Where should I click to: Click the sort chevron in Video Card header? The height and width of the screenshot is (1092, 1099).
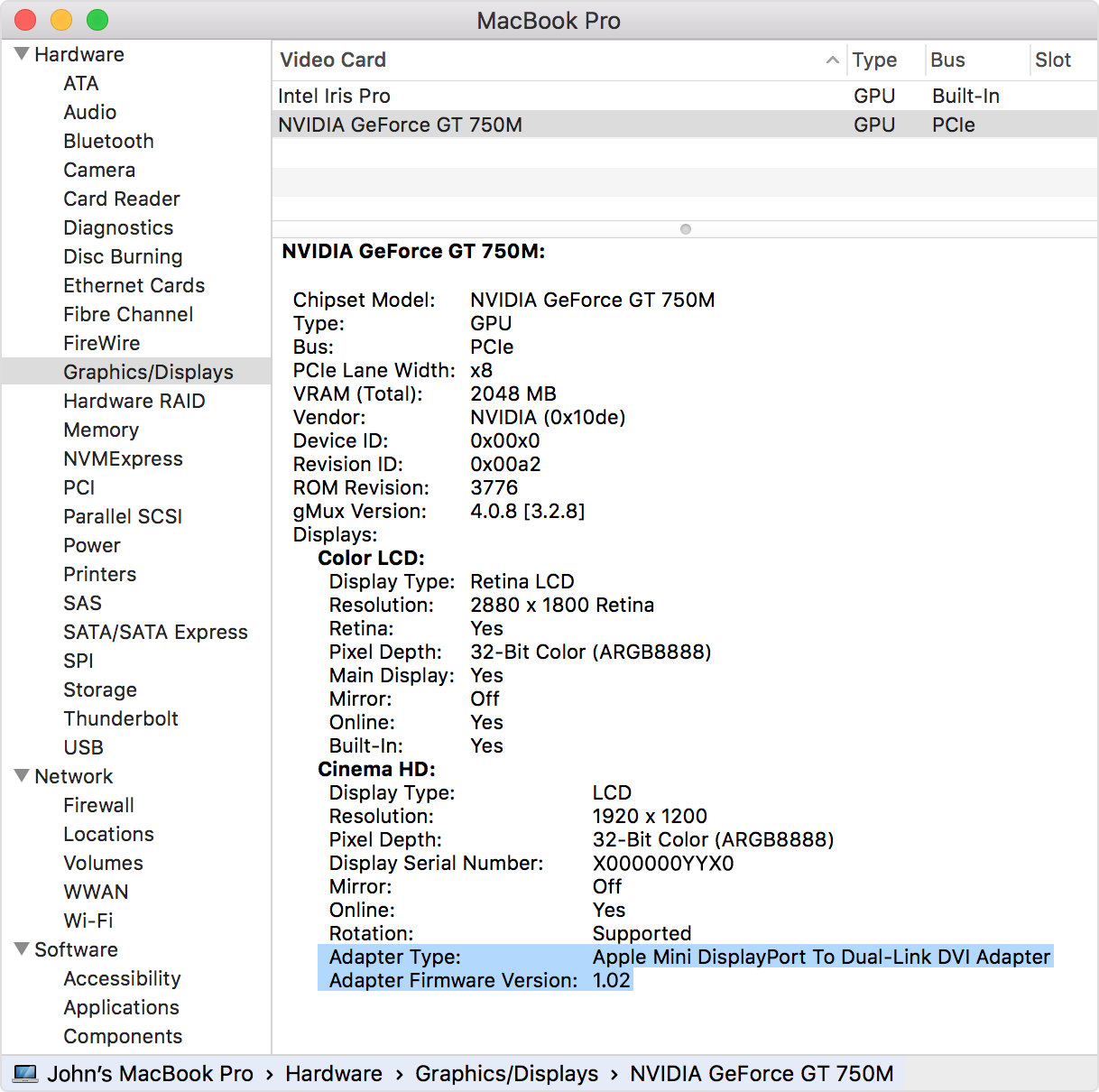coord(832,60)
